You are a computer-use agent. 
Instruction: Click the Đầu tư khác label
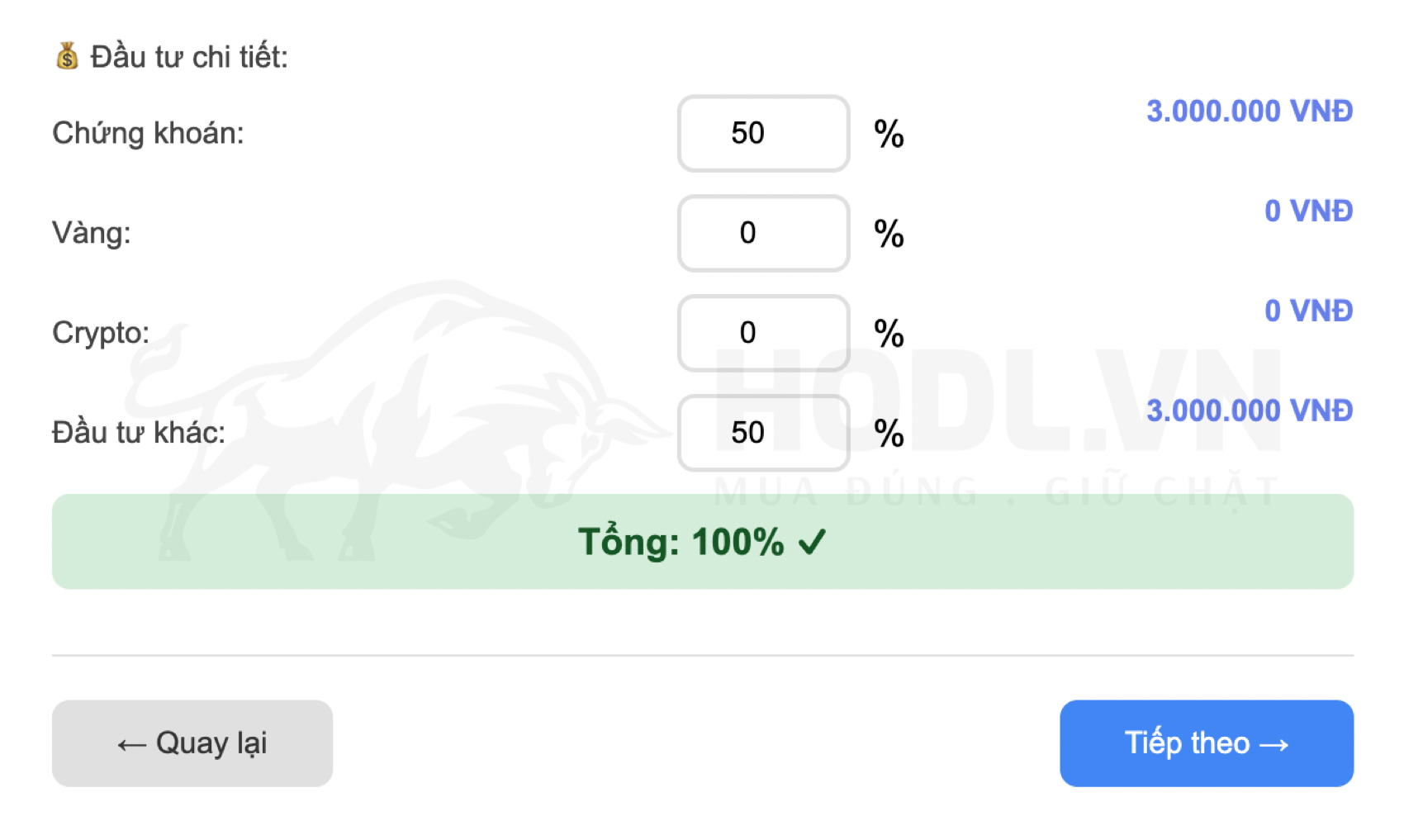[x=139, y=433]
